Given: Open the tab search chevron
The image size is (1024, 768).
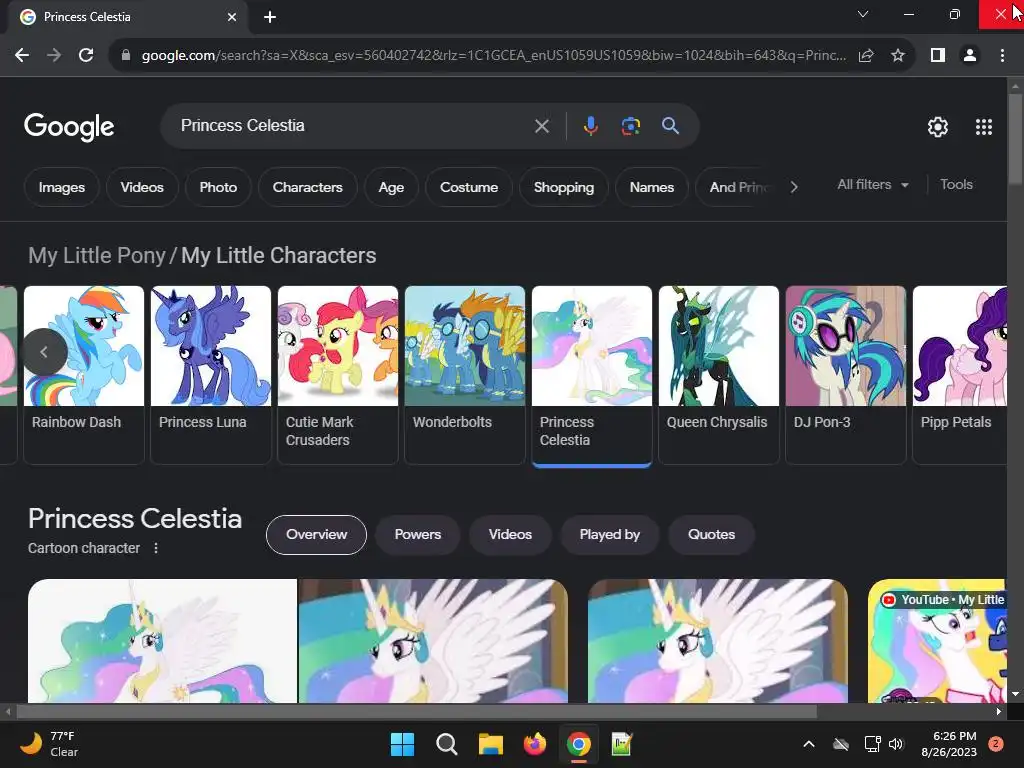Looking at the screenshot, I should (863, 14).
